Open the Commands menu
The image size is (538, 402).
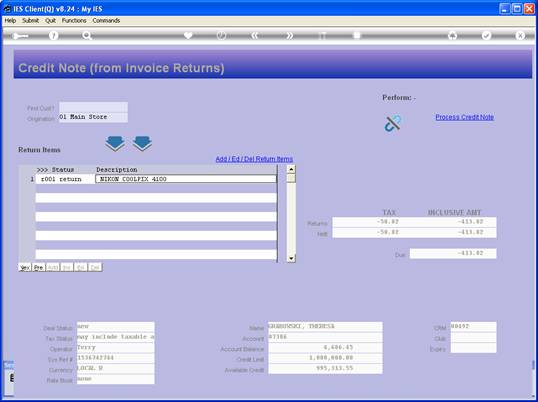[x=106, y=21]
